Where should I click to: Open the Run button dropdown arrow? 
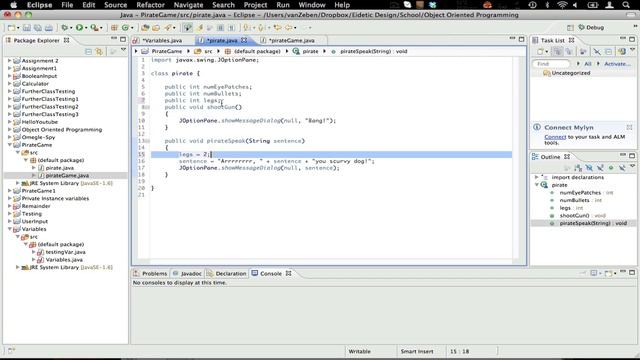tap(86, 28)
